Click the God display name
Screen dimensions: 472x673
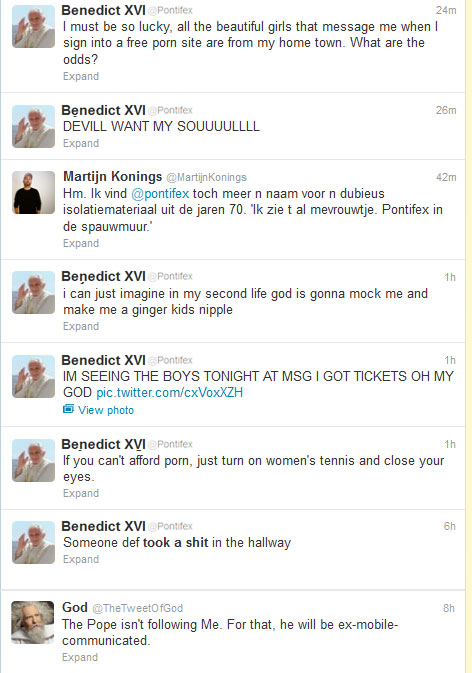tap(75, 607)
